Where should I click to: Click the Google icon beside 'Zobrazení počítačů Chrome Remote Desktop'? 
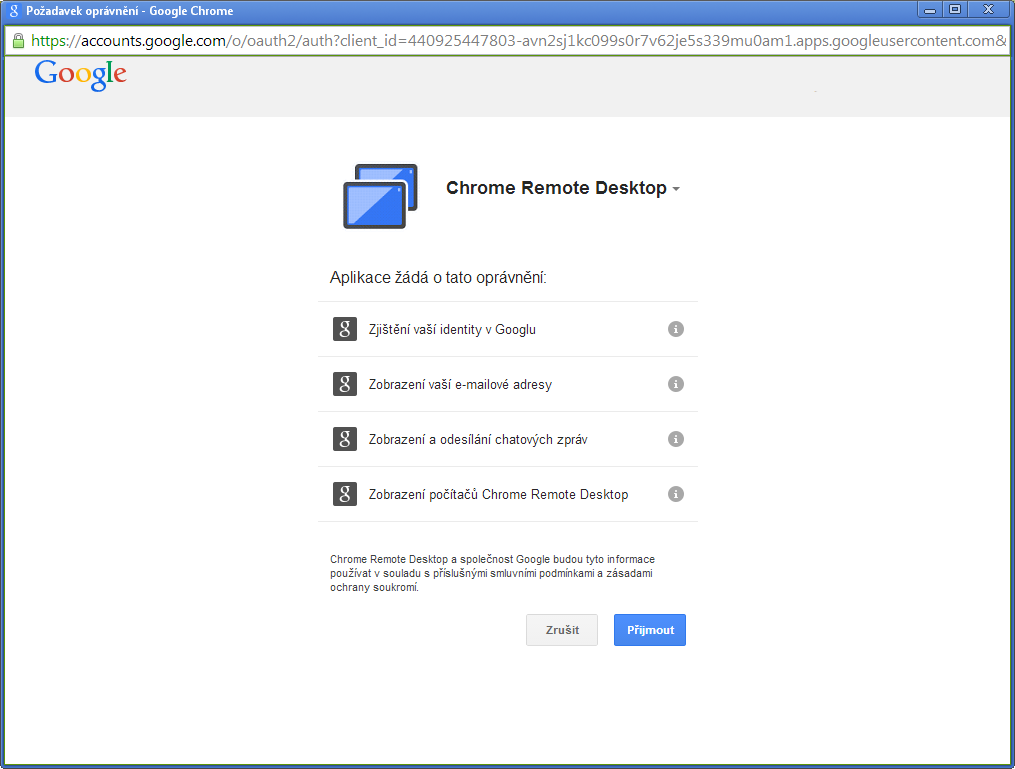pyautogui.click(x=345, y=494)
